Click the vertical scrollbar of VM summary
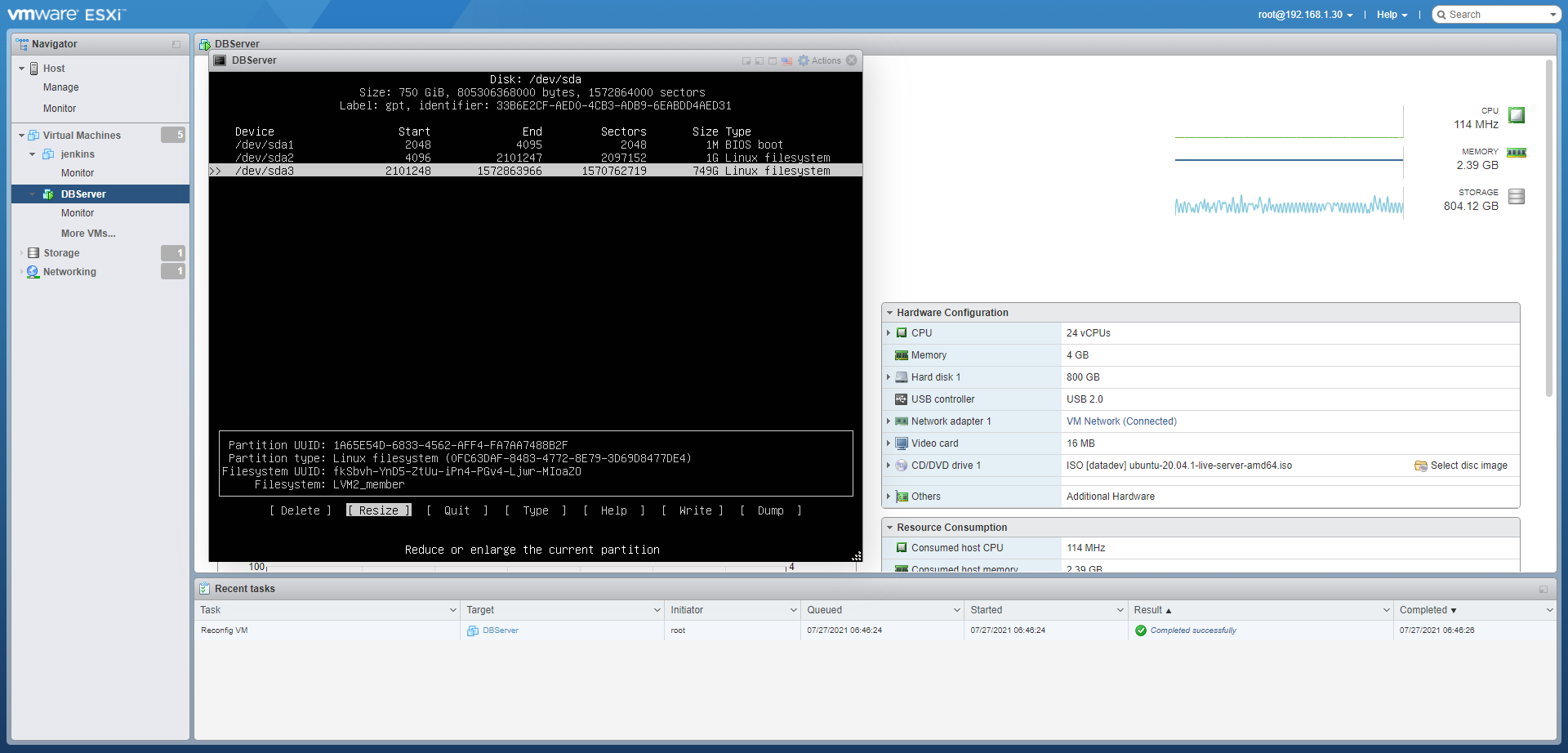 point(1548,229)
